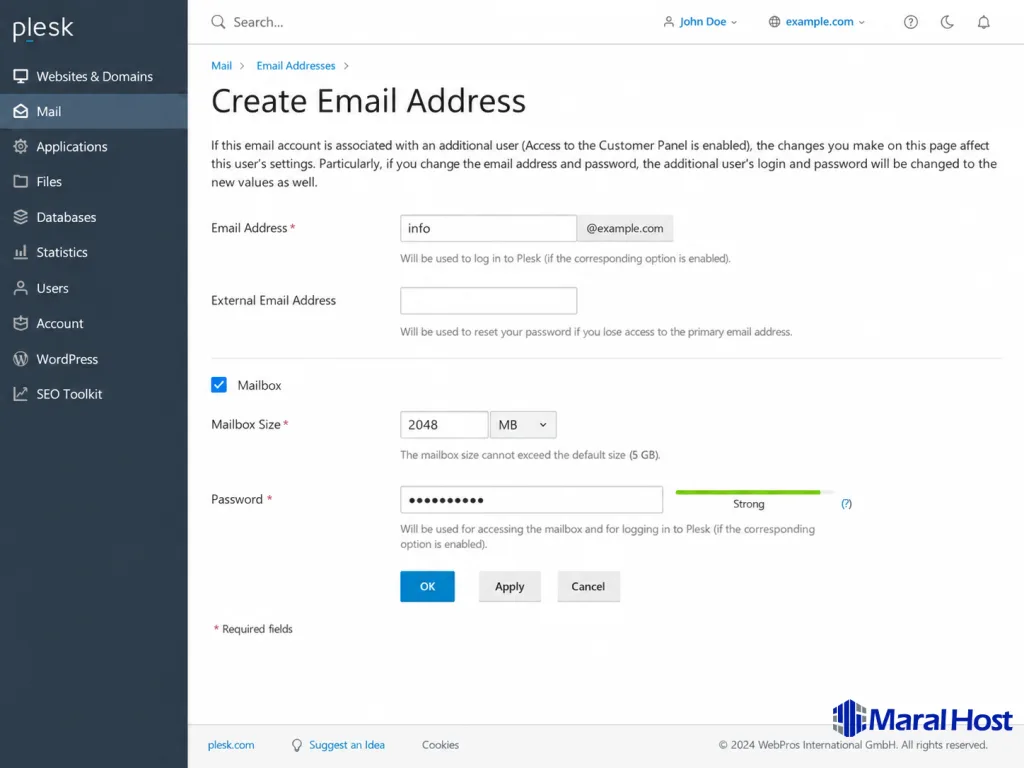
Task: Click the Statistics bar chart icon
Action: (x=21, y=252)
